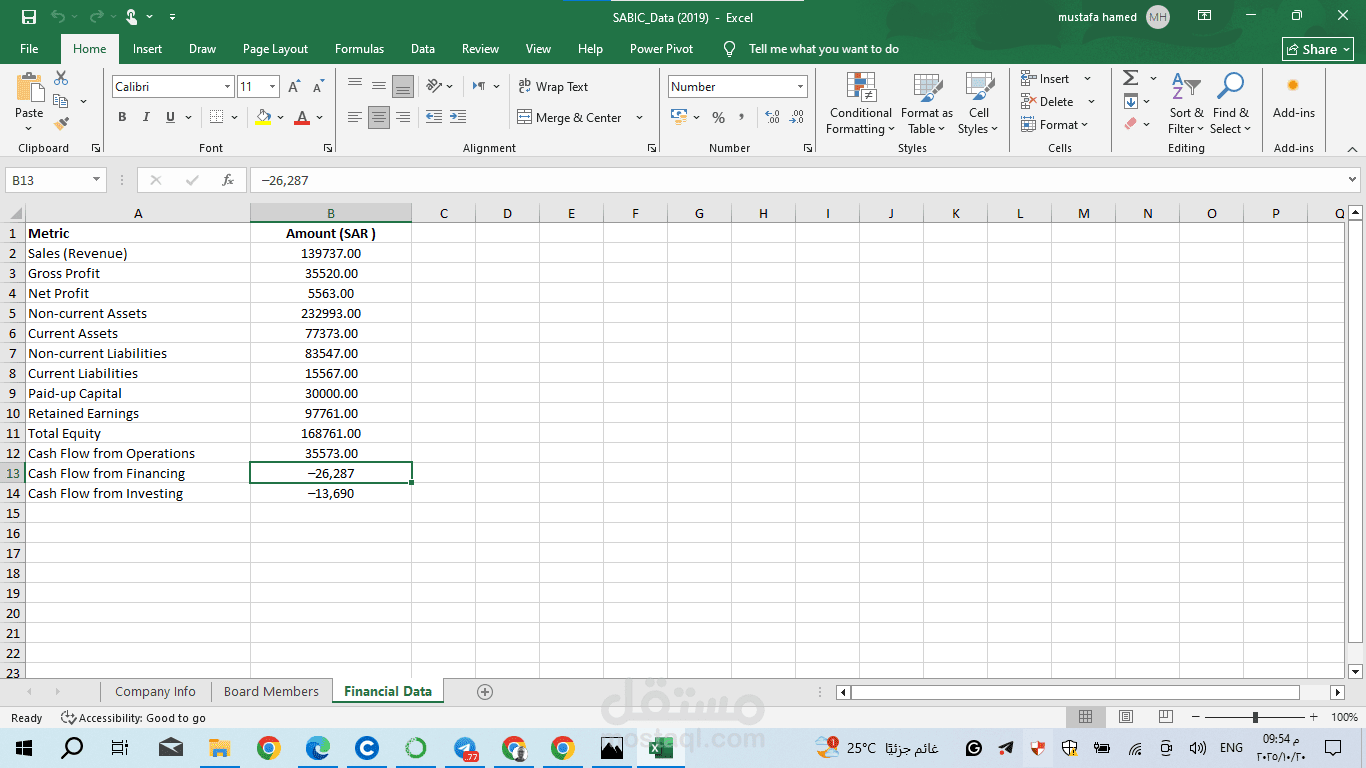
Task: Switch to the Page Layout tab
Action: tap(275, 48)
